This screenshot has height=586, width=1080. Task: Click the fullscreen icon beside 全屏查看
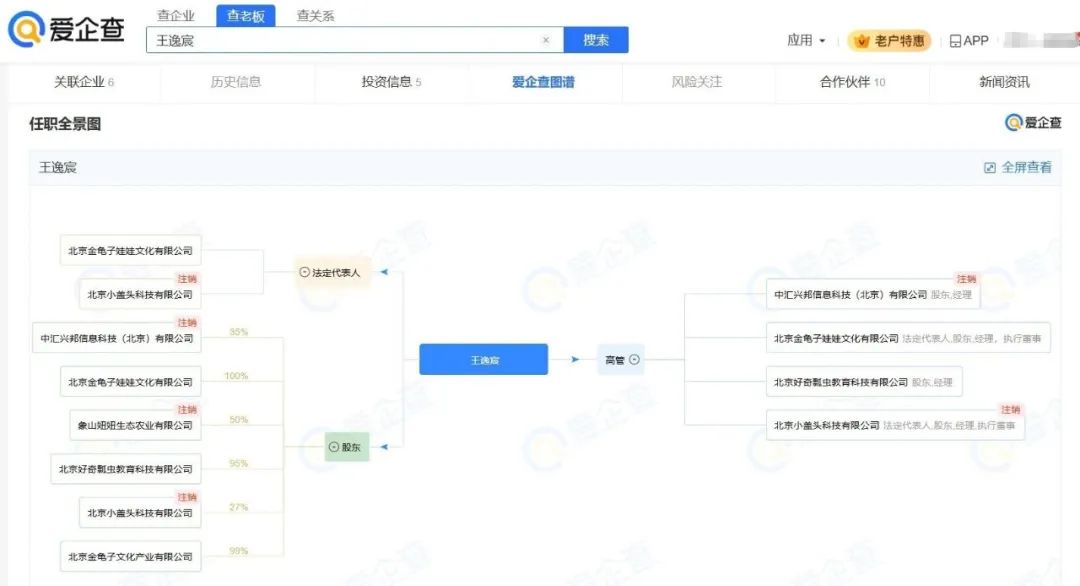(990, 167)
